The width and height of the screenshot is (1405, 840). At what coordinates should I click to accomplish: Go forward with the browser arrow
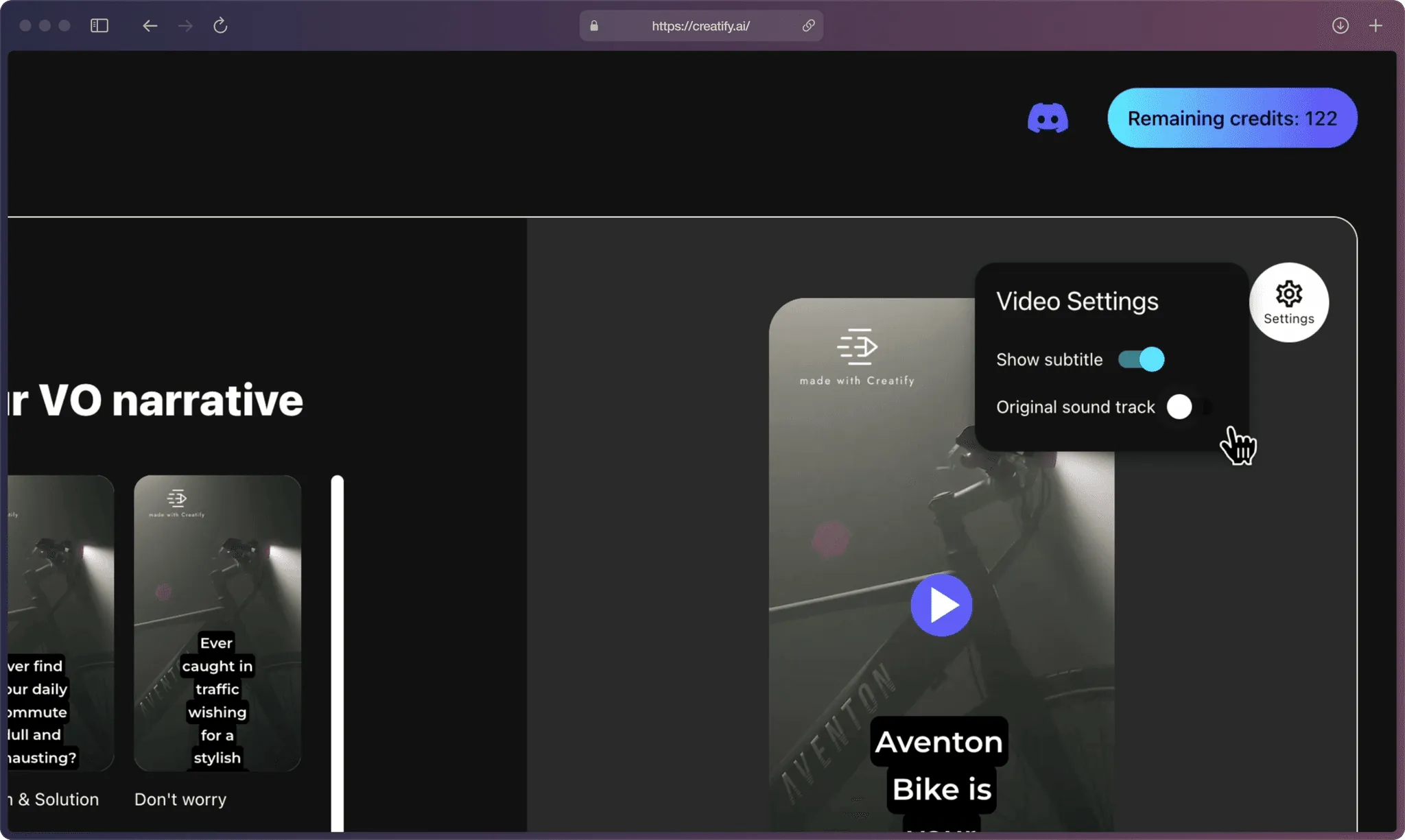185,25
